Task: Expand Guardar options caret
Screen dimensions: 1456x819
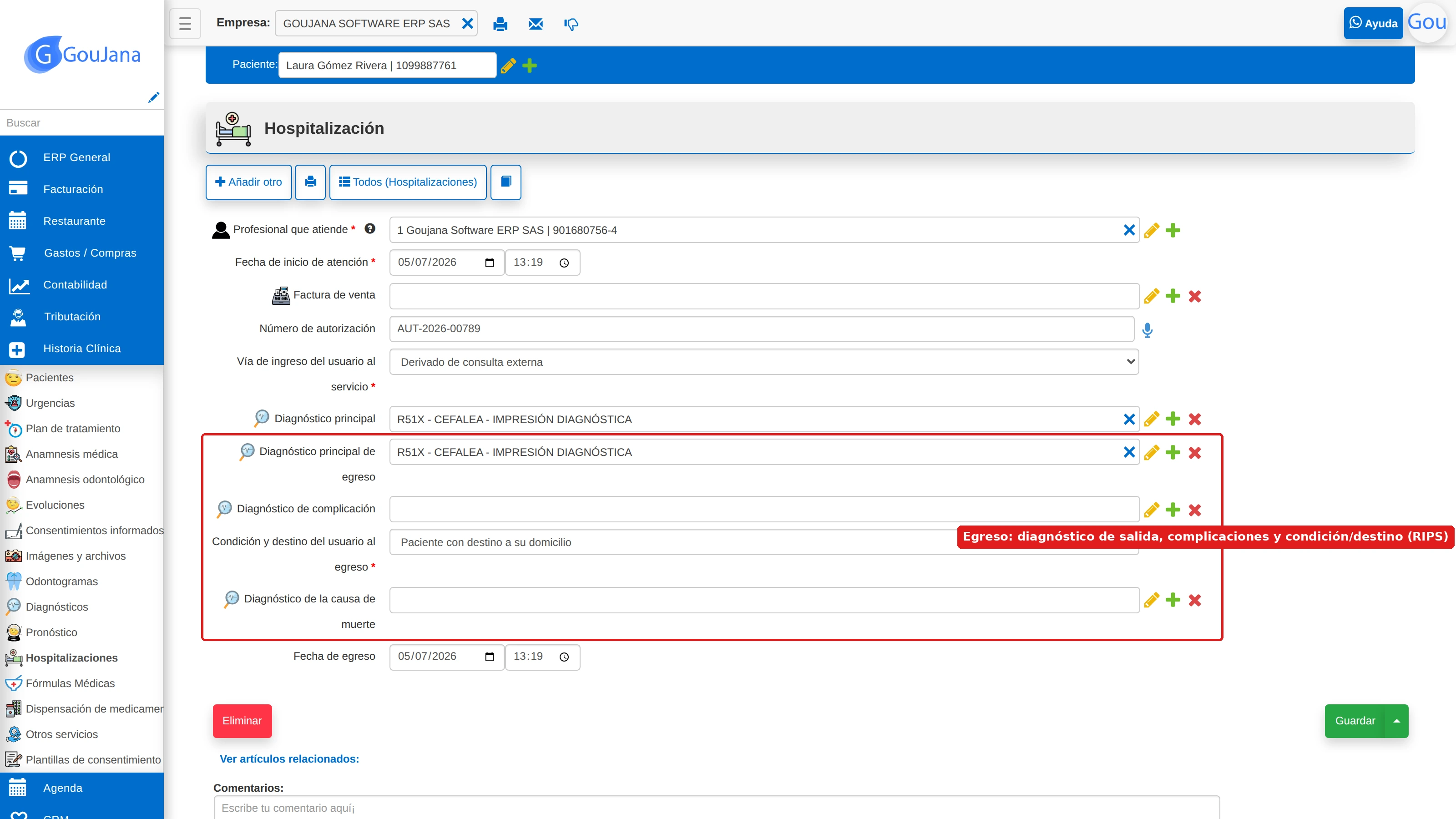Action: [1397, 721]
